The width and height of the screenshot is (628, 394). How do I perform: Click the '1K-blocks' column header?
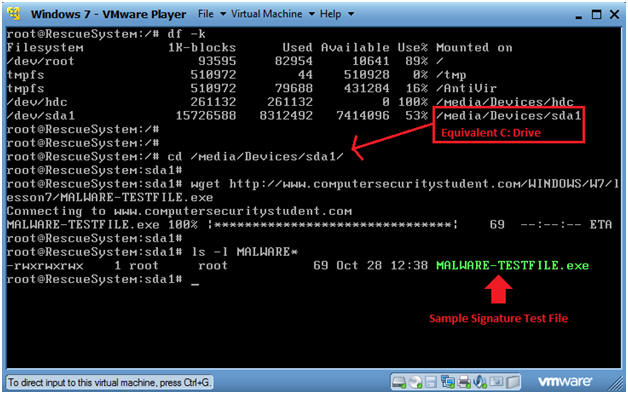click(x=202, y=48)
